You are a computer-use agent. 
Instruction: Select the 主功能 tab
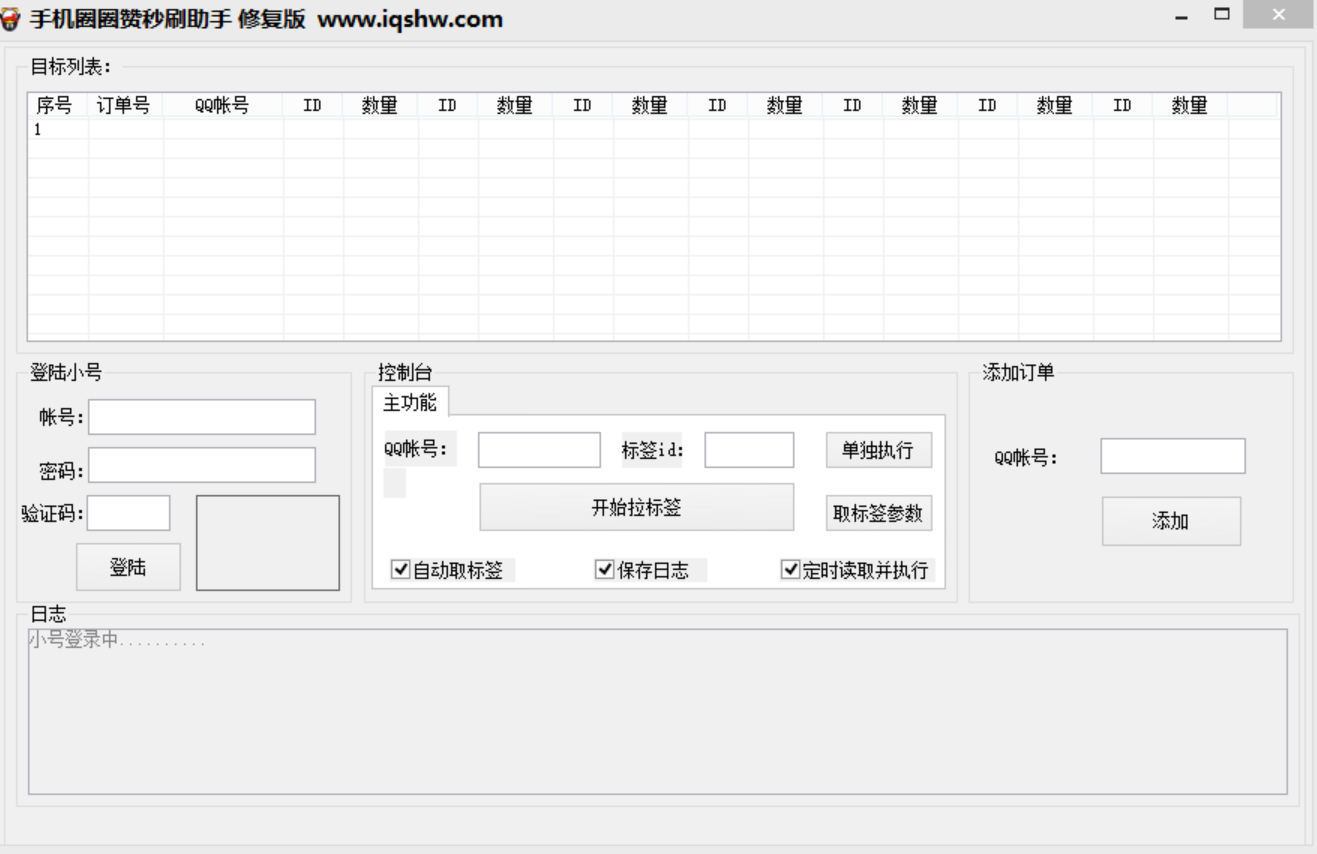point(410,402)
